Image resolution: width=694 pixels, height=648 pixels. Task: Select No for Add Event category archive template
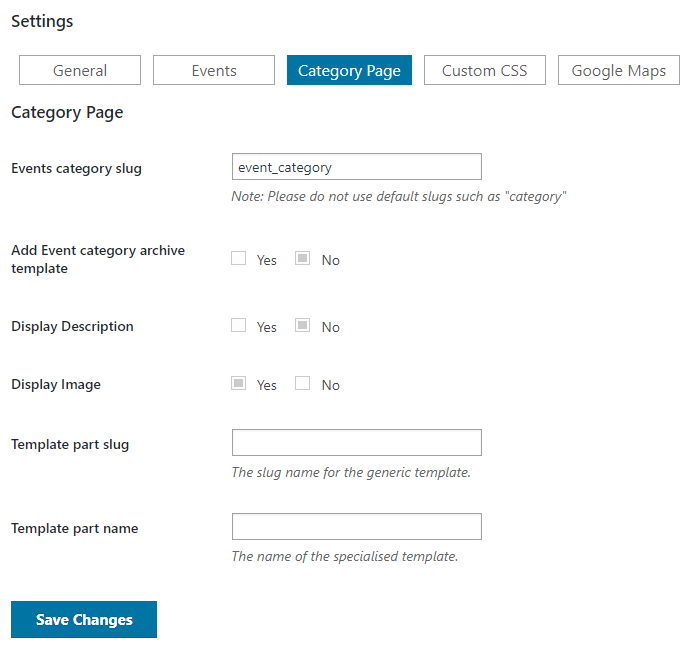click(302, 258)
